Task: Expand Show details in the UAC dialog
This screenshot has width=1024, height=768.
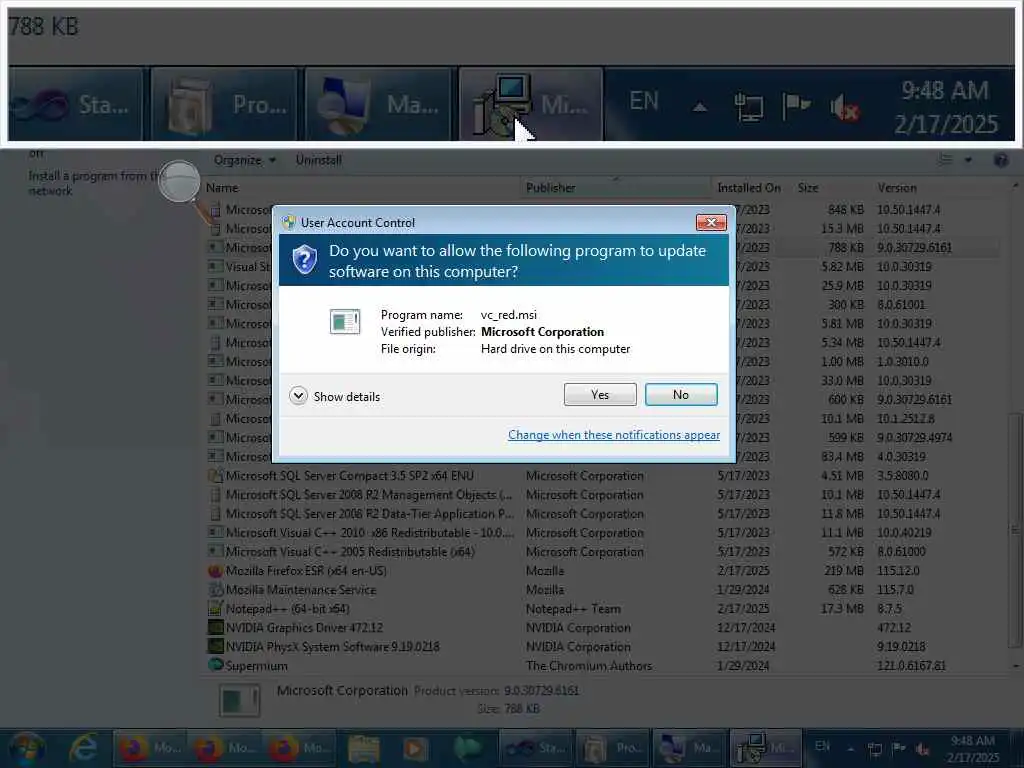Action: click(x=334, y=396)
